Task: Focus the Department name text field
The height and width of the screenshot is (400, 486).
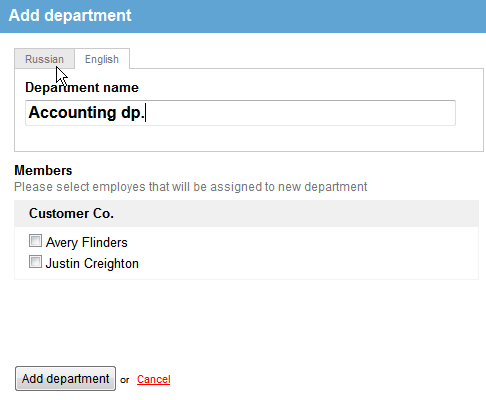Action: pos(240,113)
